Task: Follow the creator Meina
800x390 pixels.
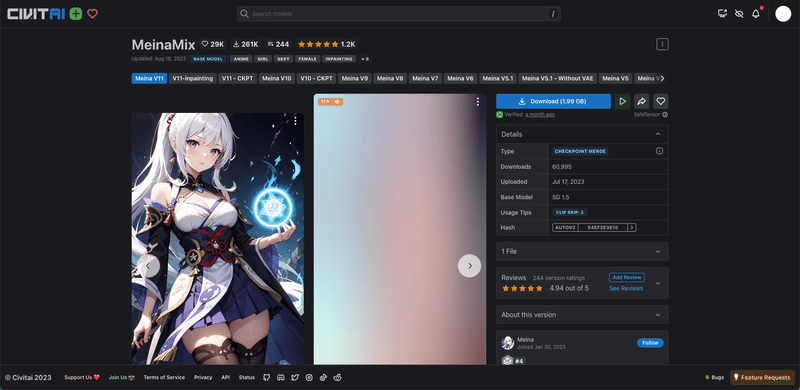Action: (x=650, y=343)
